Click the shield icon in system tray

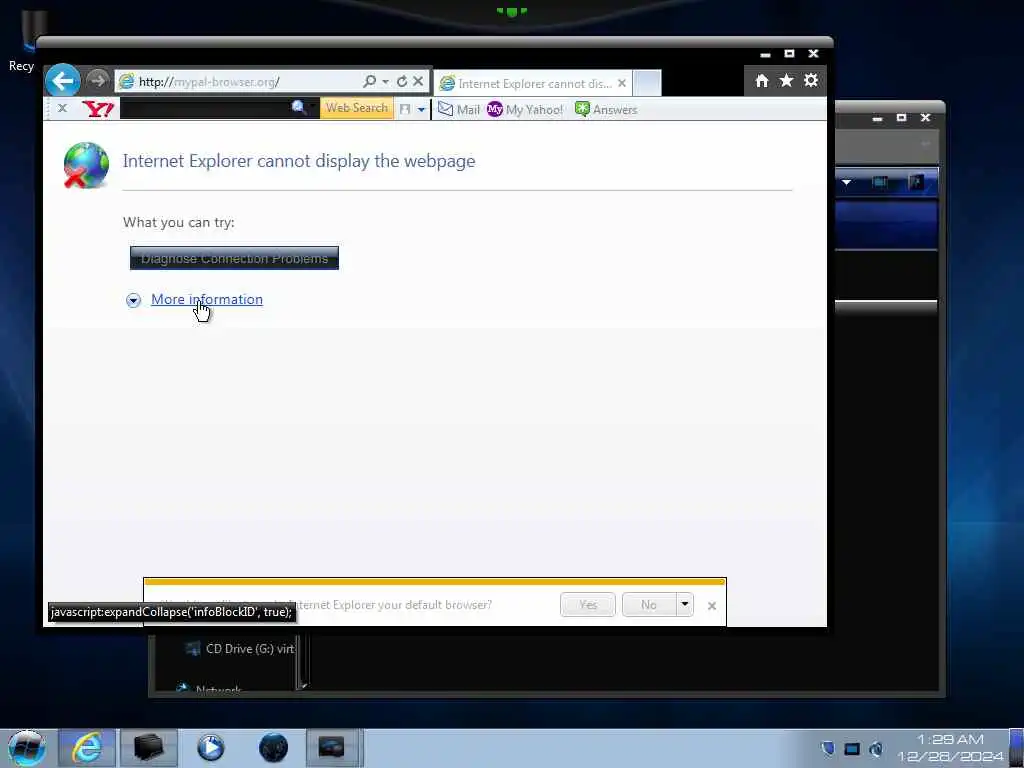tap(827, 748)
